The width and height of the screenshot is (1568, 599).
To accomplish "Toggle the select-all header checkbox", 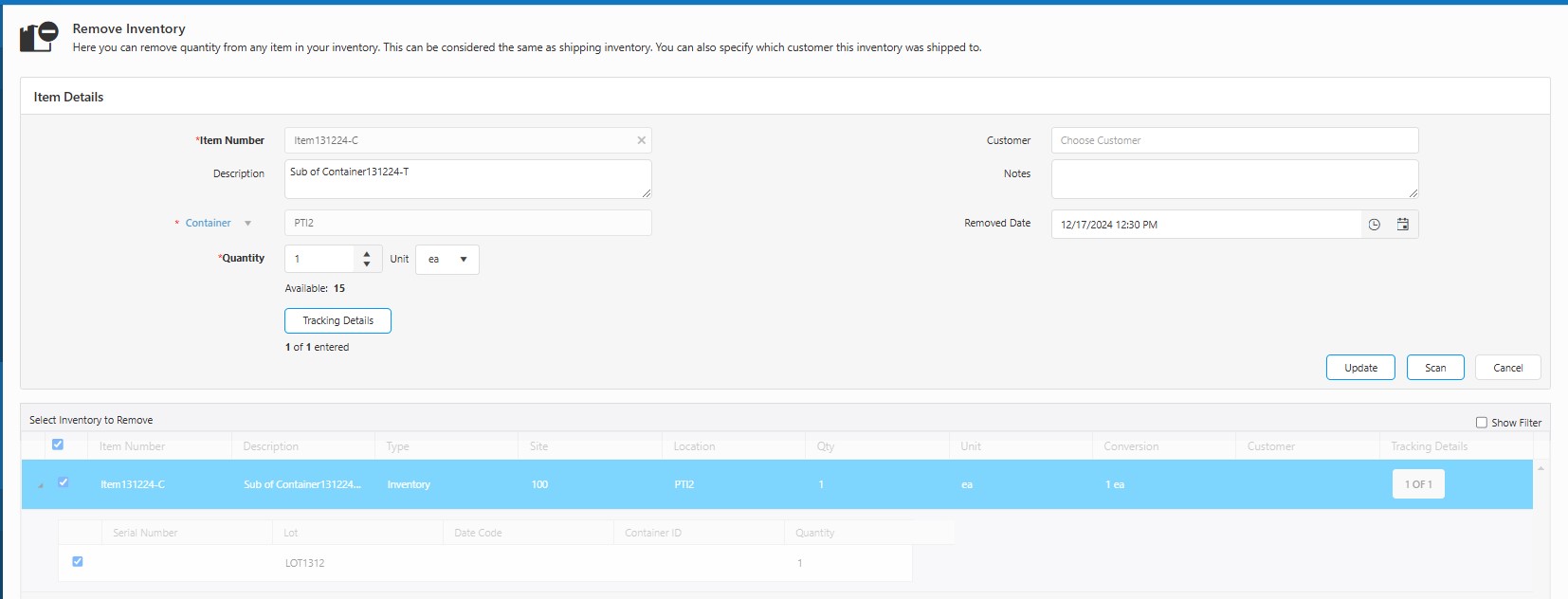I will [58, 445].
